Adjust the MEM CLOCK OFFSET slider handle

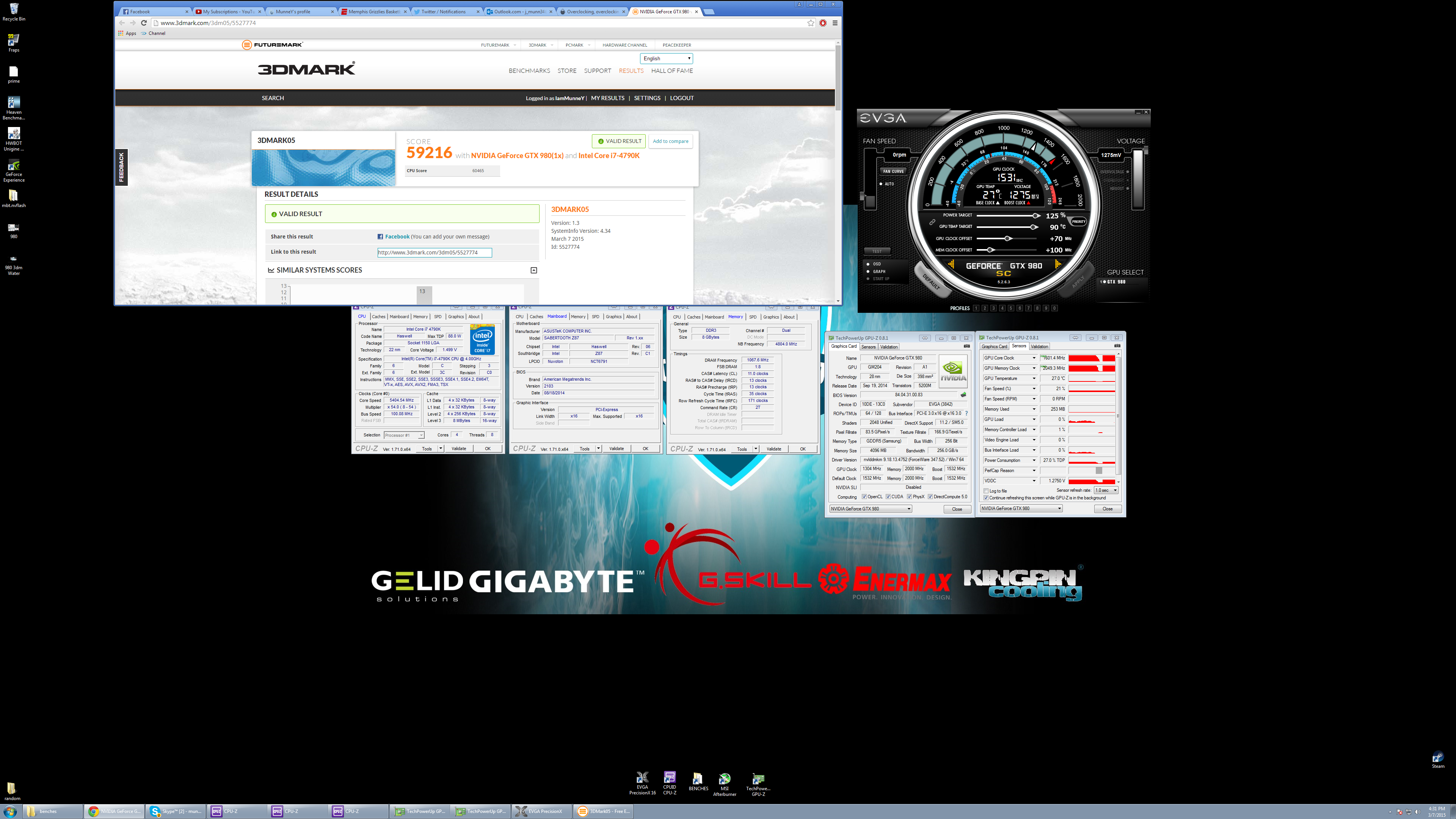click(990, 250)
